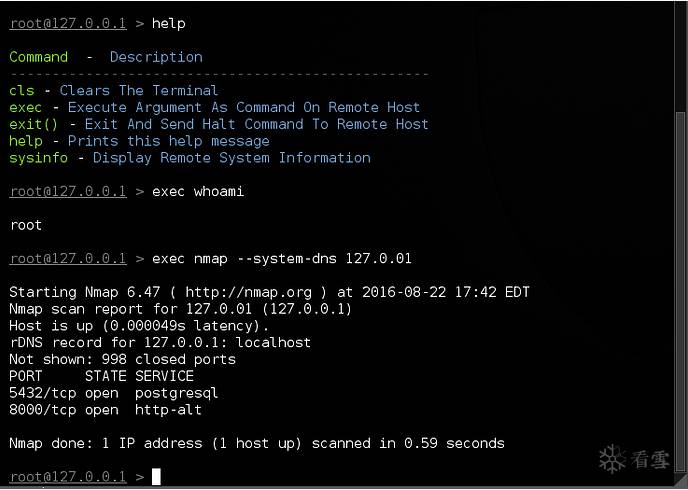Click the last root@127.0.0.1 prompt
Viewport: 688px width, 490px height.
(68, 477)
